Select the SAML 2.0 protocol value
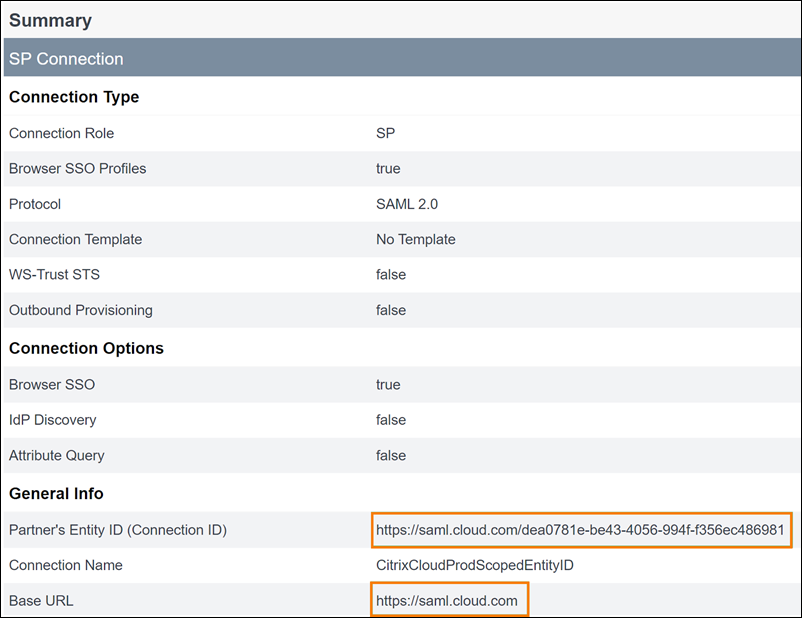 coord(407,204)
